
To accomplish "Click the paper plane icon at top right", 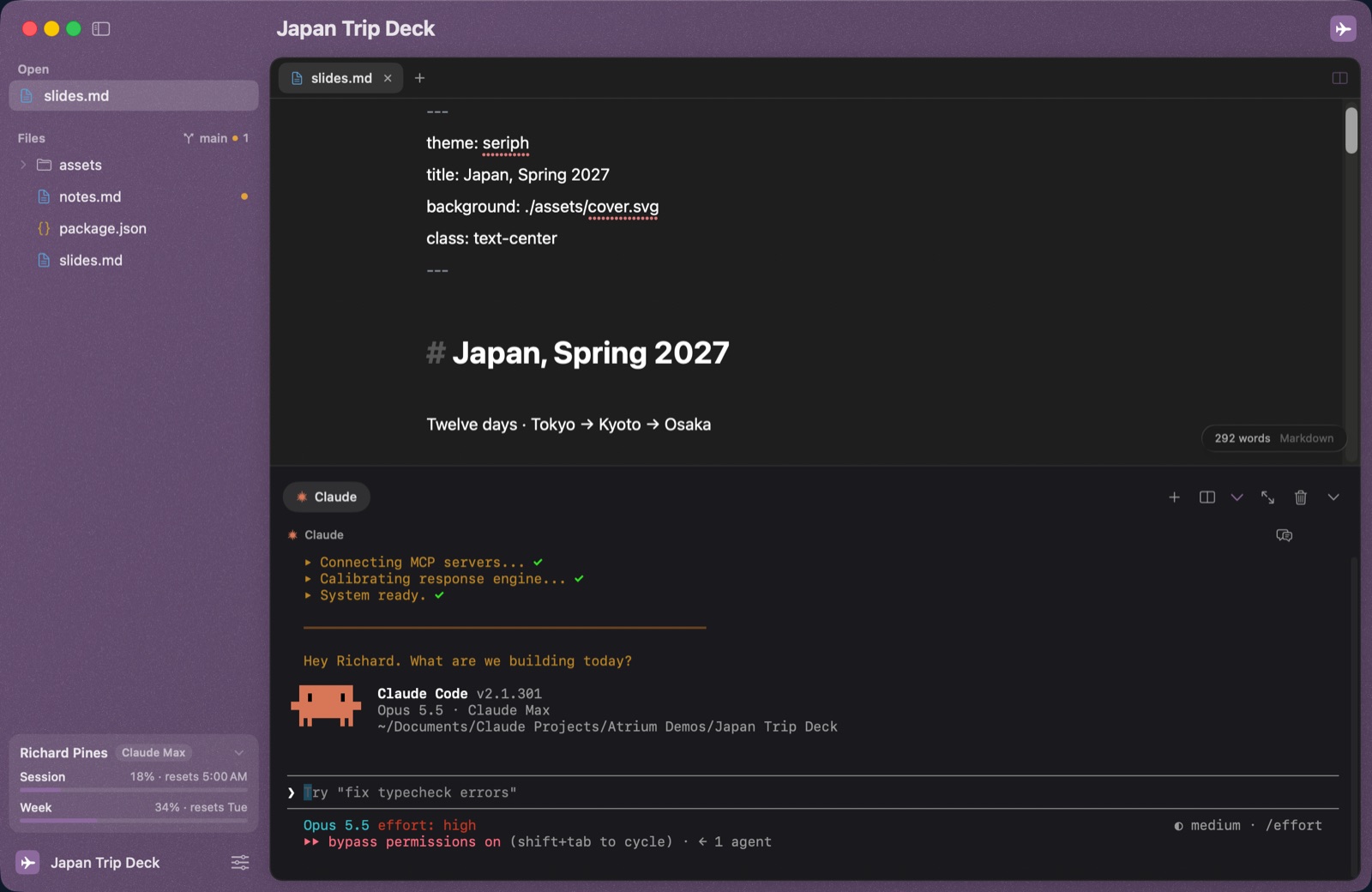I will 1343,28.
